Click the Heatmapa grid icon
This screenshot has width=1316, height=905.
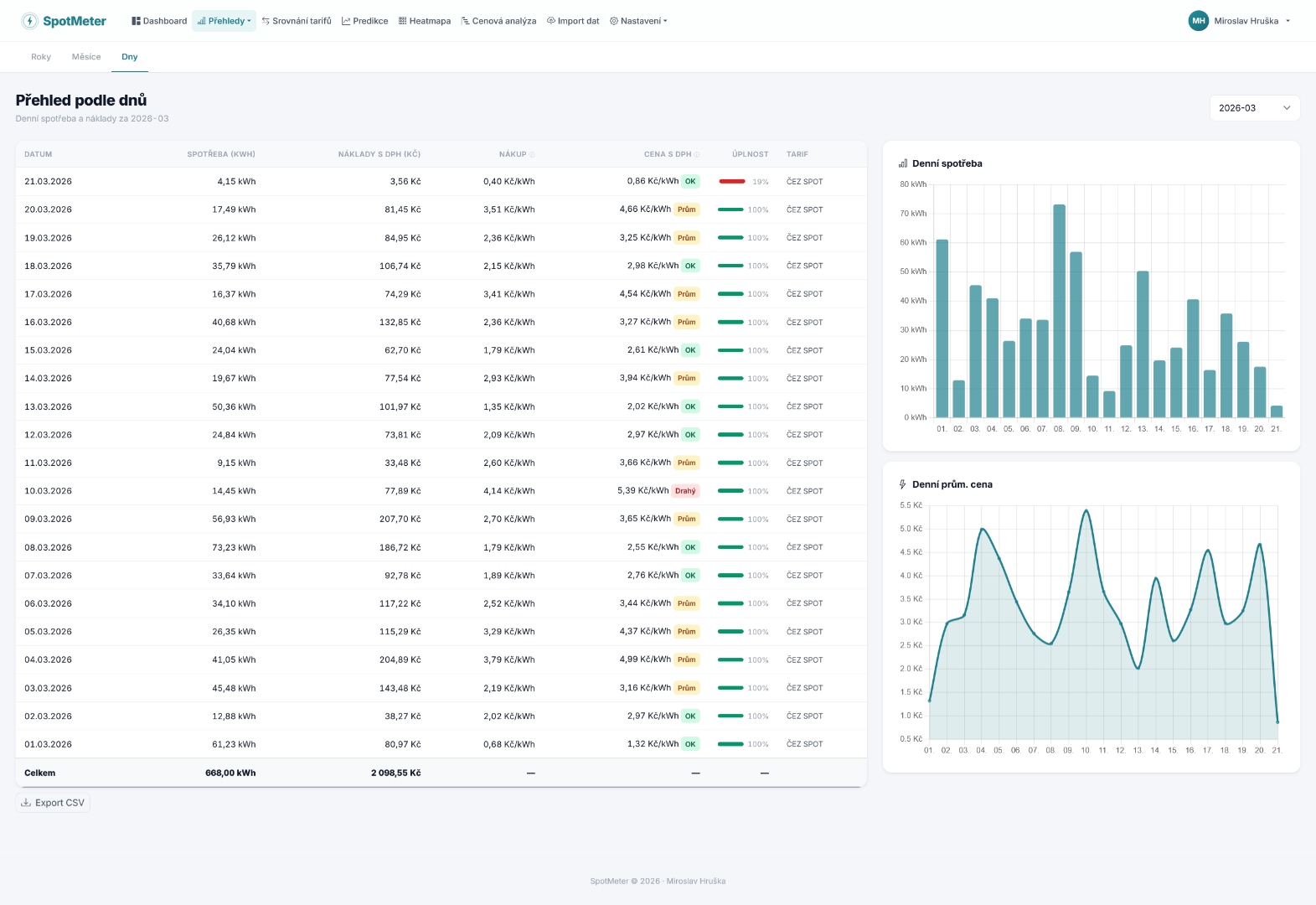tap(402, 21)
